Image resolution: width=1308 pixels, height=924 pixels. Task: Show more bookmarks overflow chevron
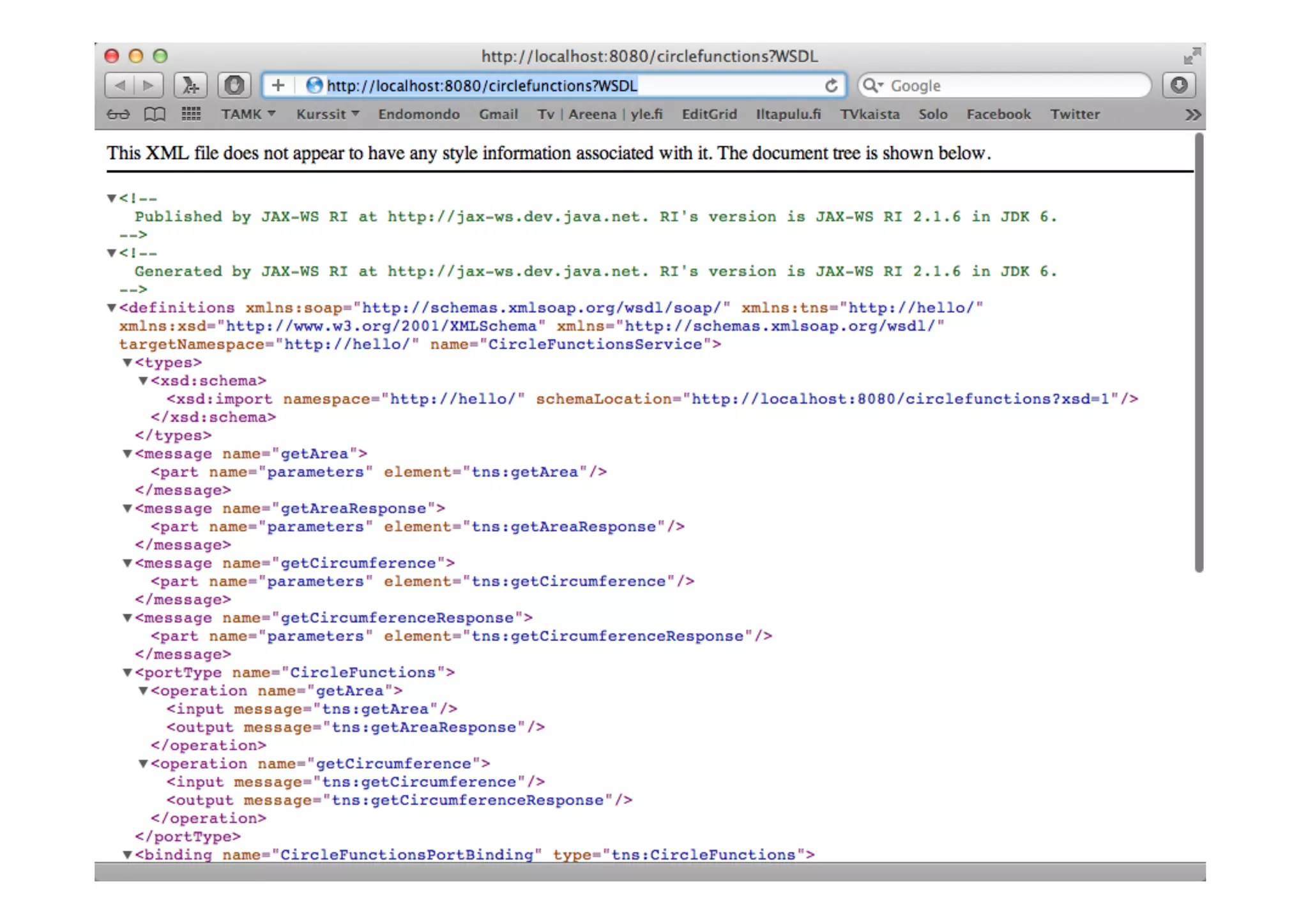pyautogui.click(x=1192, y=114)
